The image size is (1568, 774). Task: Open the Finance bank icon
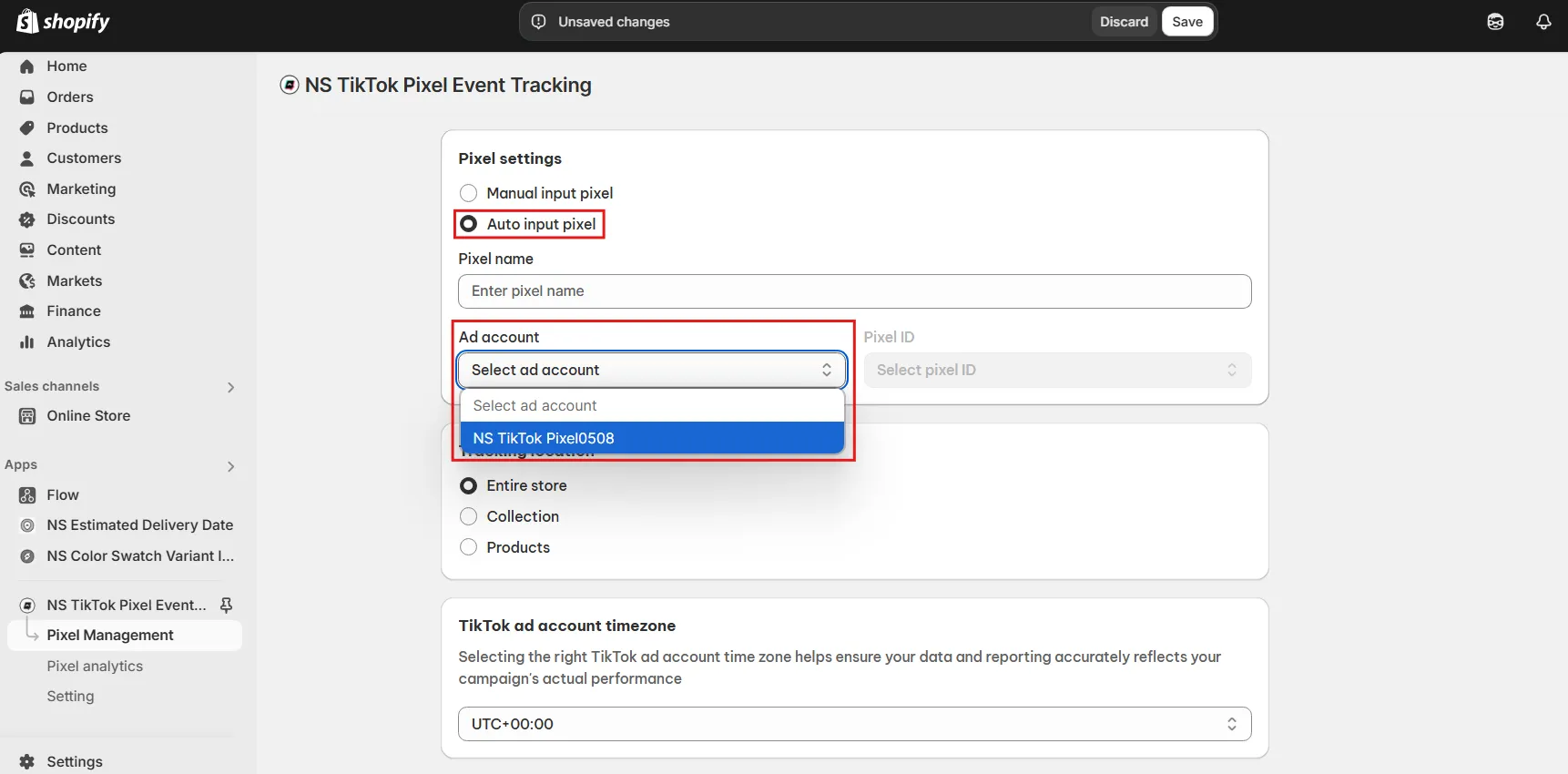click(27, 311)
